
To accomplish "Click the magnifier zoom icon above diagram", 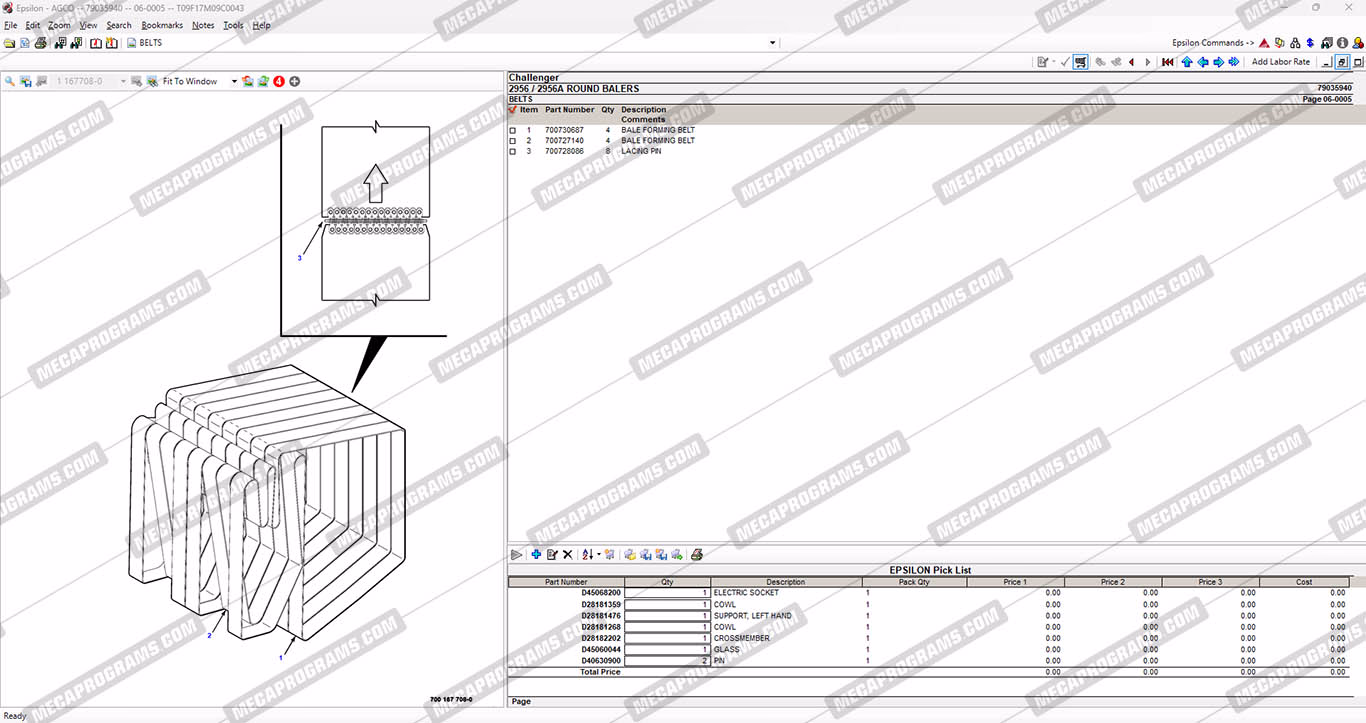I will point(9,81).
